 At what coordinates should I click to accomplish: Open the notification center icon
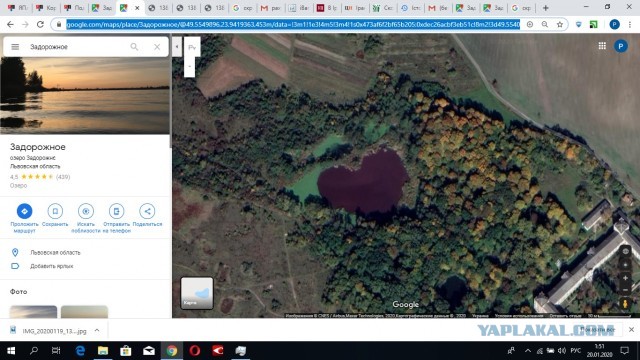624,351
